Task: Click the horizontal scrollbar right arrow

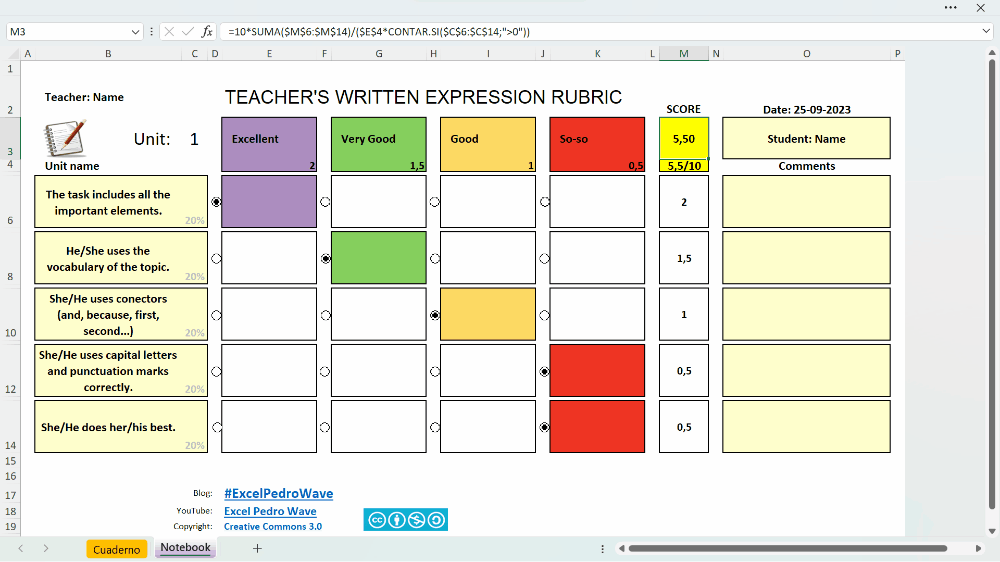Action: tap(978, 549)
